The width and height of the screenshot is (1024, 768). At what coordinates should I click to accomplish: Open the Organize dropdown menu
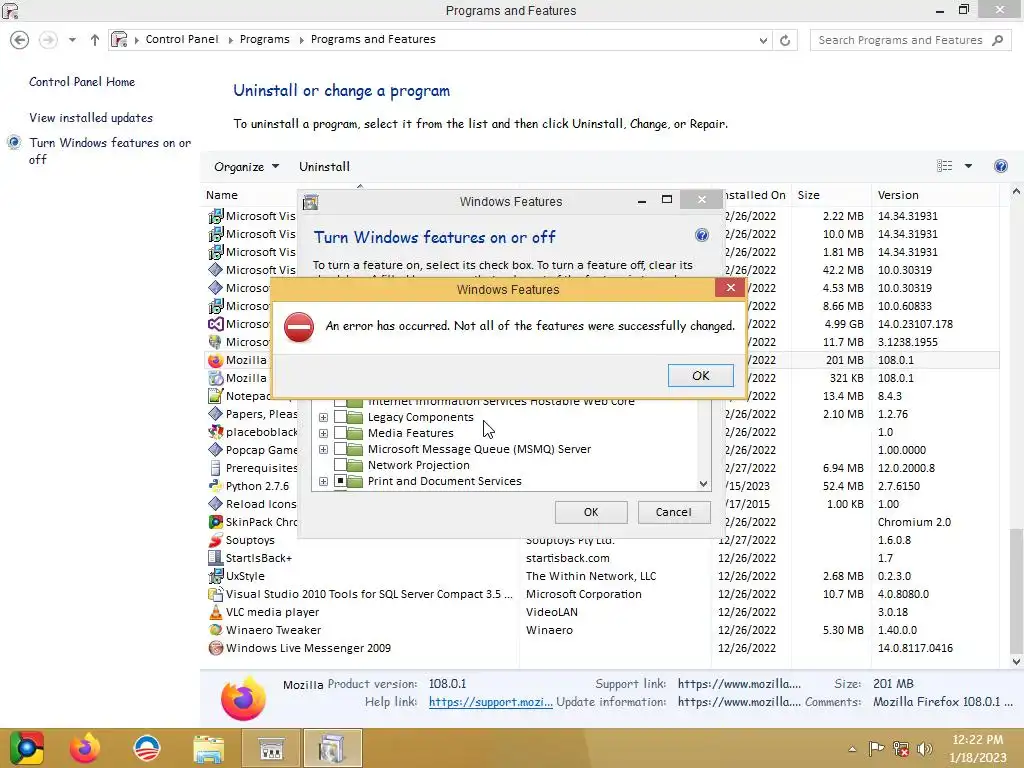[246, 167]
